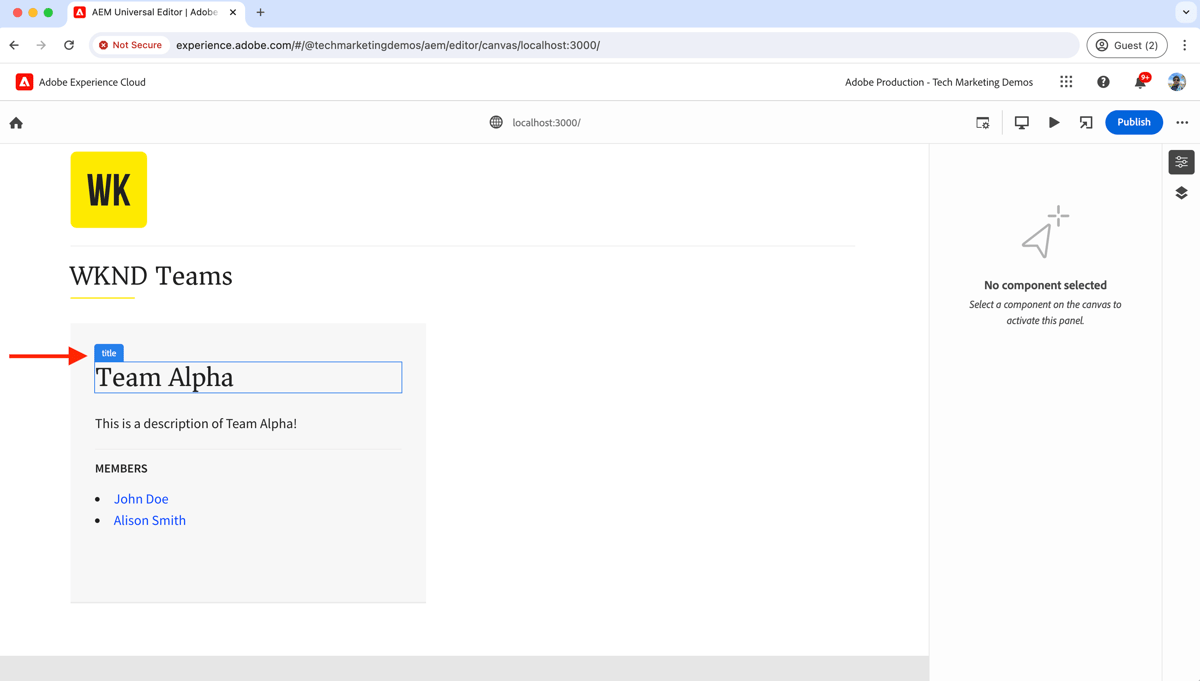Image resolution: width=1200 pixels, height=681 pixels.
Task: Open the preview play icon in the toolbar
Action: point(1054,121)
